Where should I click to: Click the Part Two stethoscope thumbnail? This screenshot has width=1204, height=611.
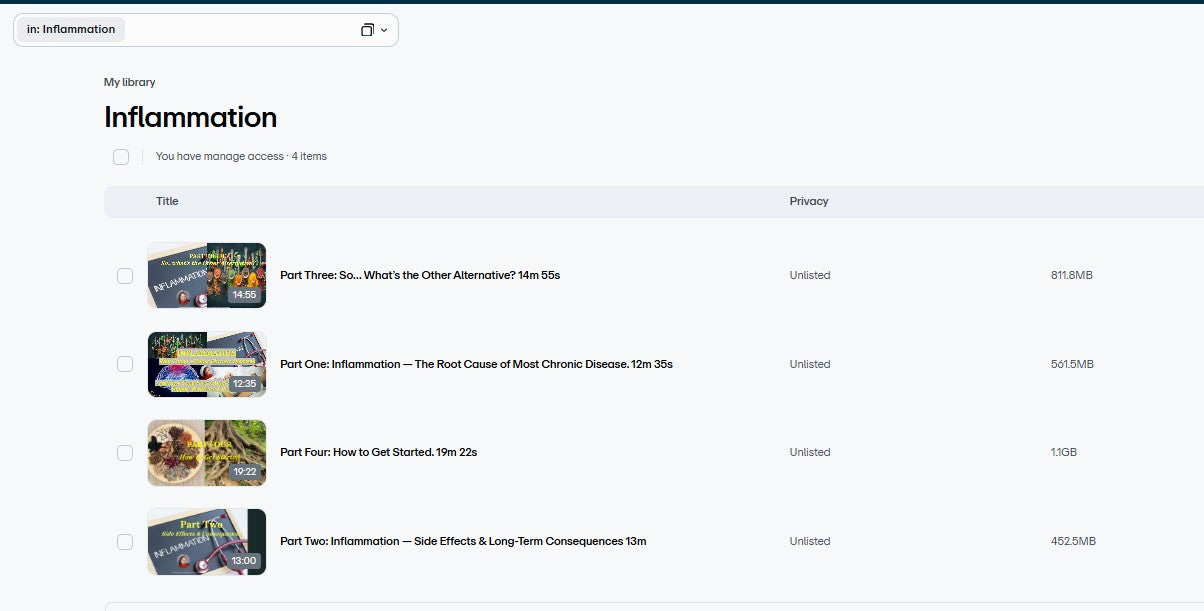207,542
